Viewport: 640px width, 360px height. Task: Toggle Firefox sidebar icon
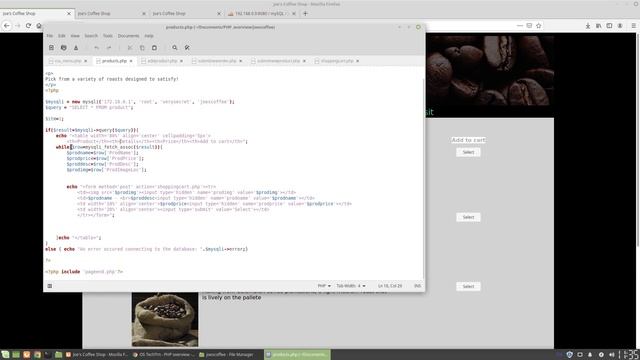[x=609, y=26]
